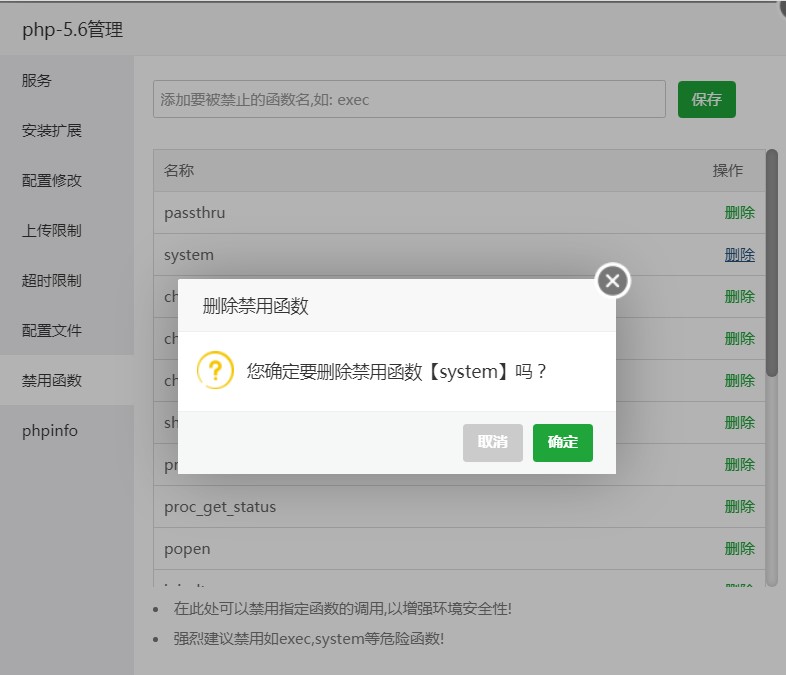Click the confirmation message mentioning system
786x675 pixels.
pyautogui.click(x=396, y=371)
